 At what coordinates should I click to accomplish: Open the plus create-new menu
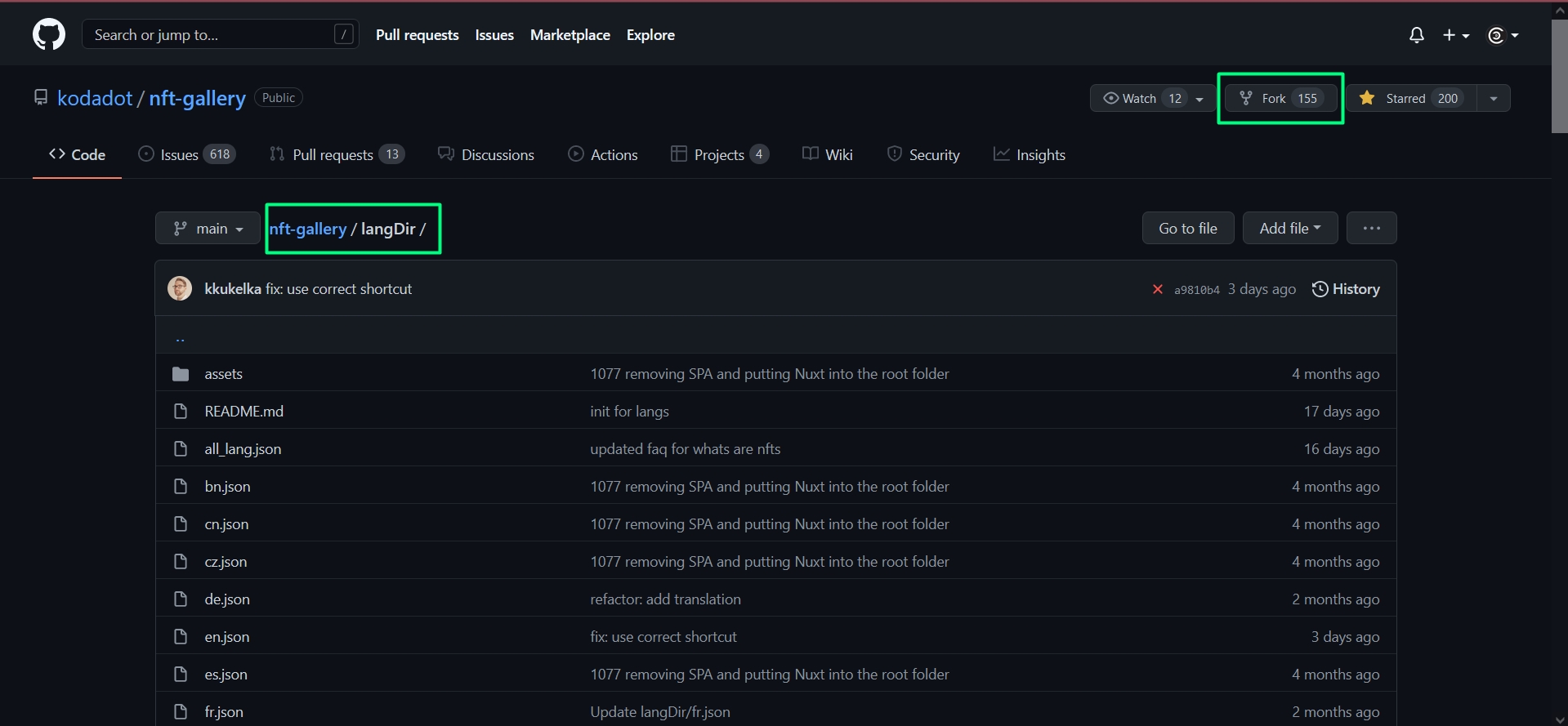coord(1455,35)
